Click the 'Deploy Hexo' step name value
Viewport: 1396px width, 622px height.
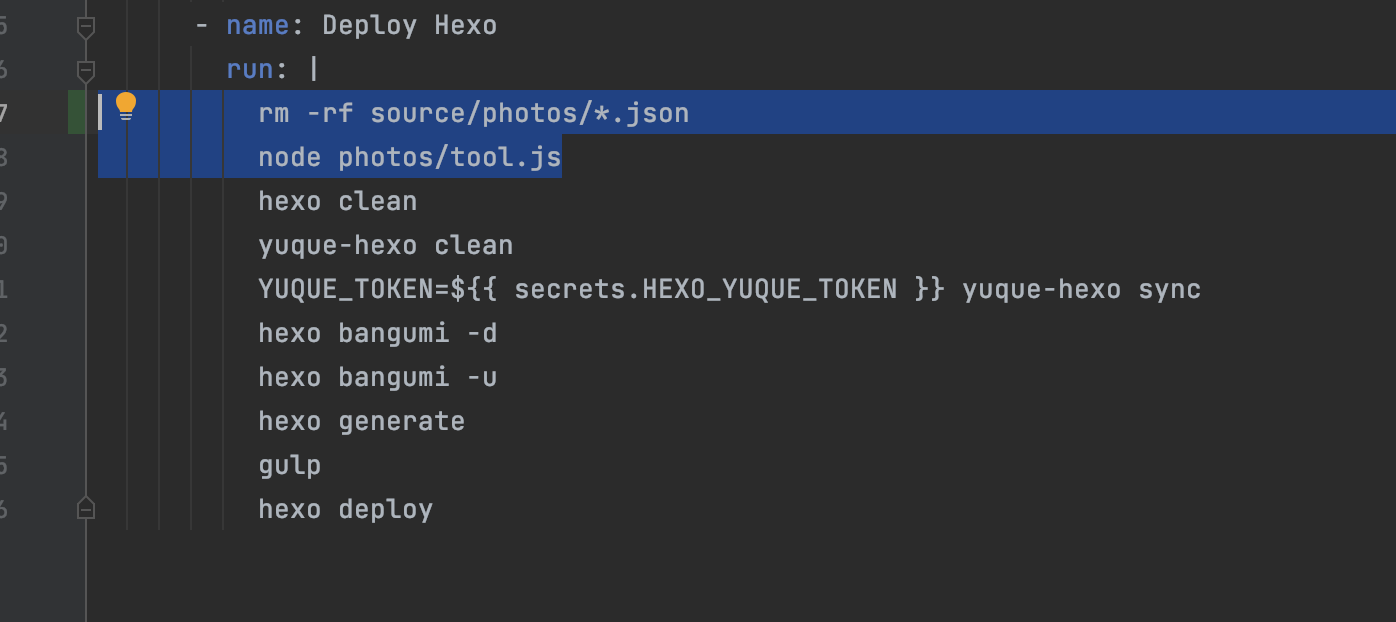409,25
